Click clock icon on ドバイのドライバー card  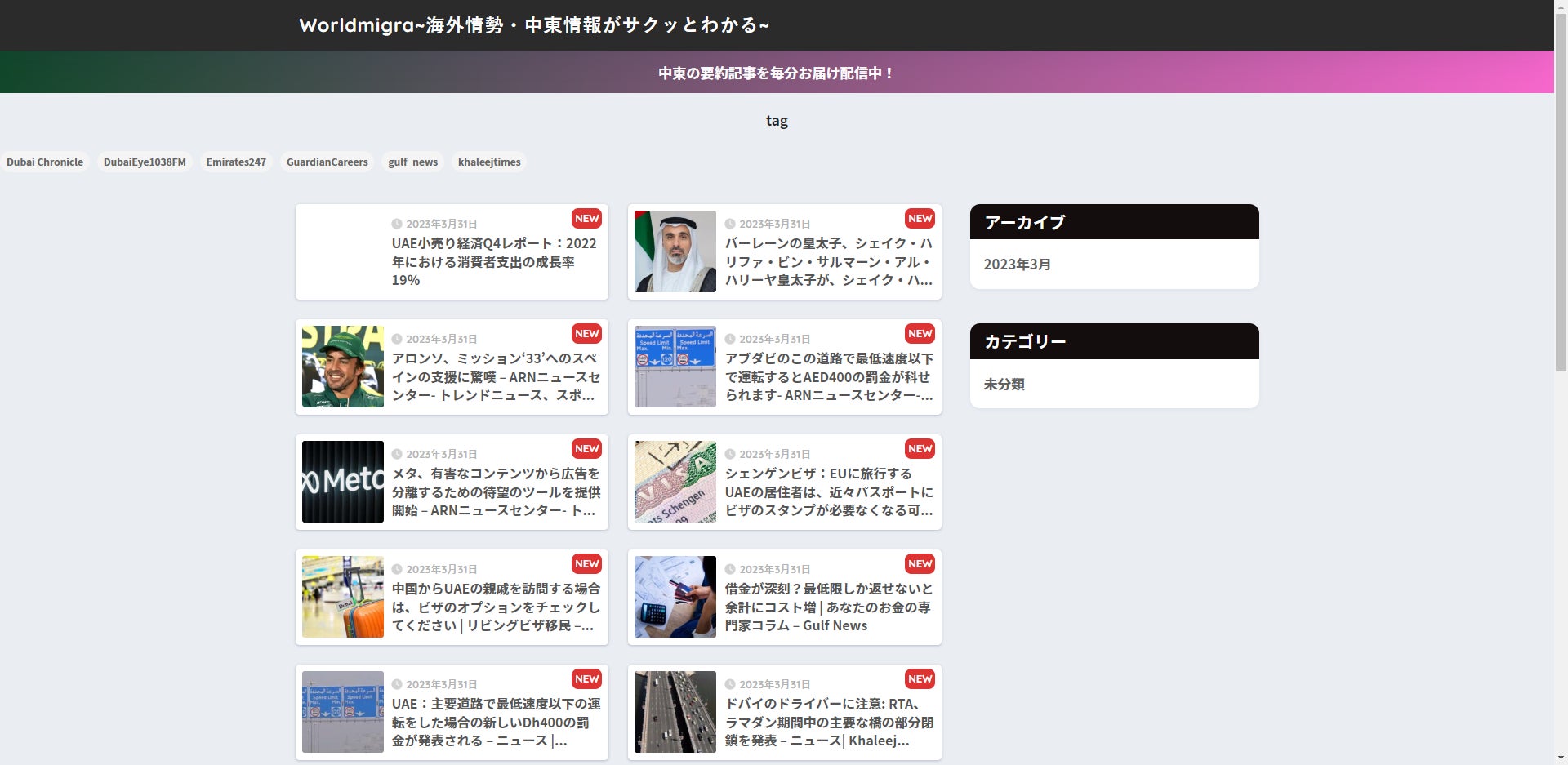[730, 684]
